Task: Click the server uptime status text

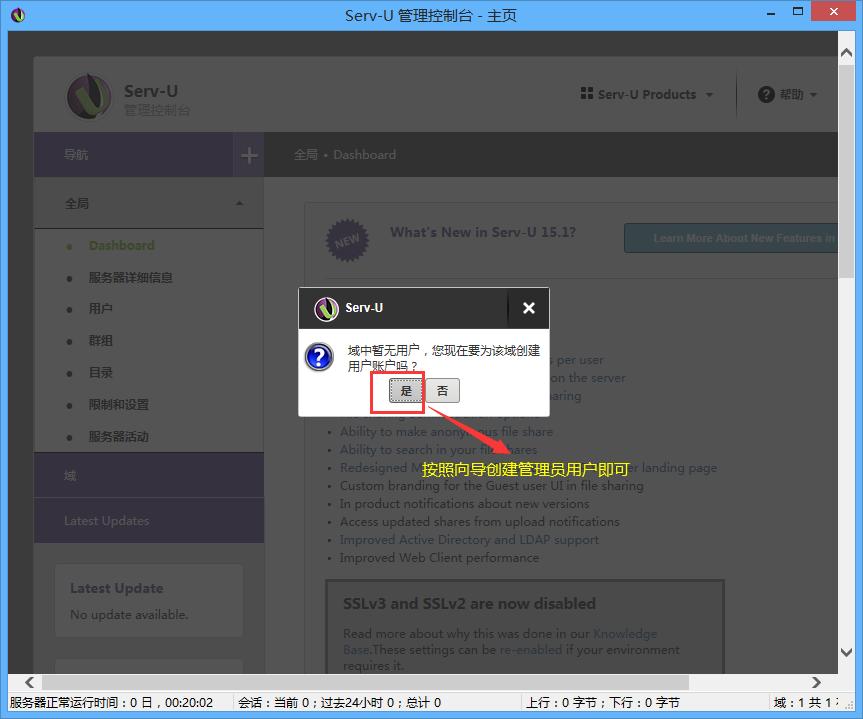Action: (111, 702)
